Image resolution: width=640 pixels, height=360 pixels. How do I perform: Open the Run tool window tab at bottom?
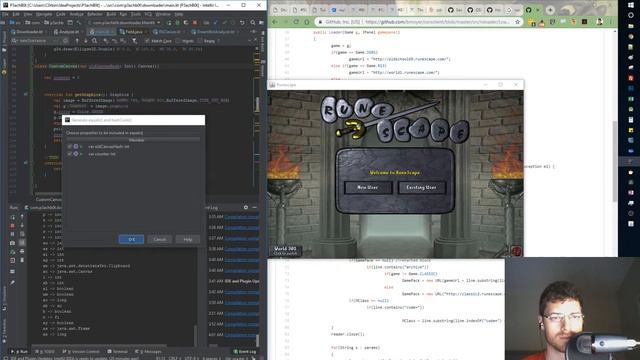point(20,351)
